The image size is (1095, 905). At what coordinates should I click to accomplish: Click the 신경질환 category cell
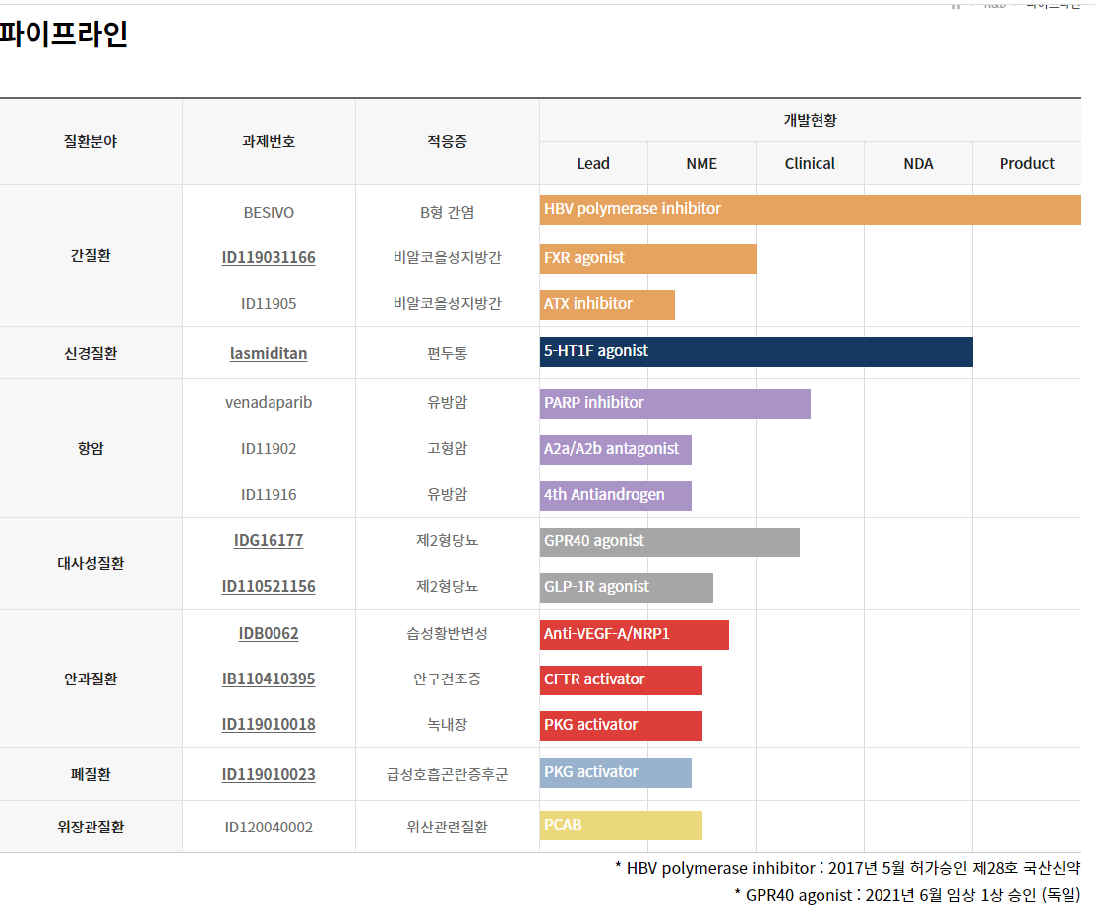[x=91, y=353]
